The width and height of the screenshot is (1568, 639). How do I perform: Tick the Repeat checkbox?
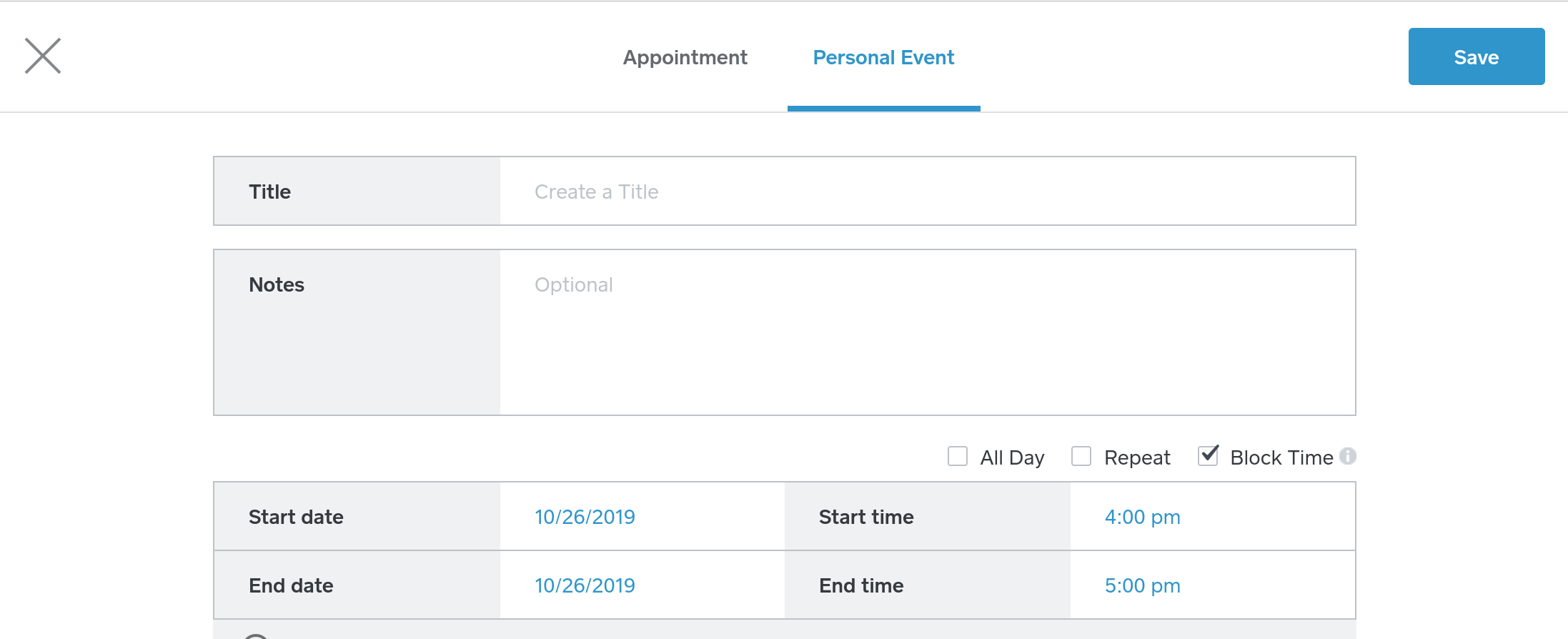[1081, 456]
